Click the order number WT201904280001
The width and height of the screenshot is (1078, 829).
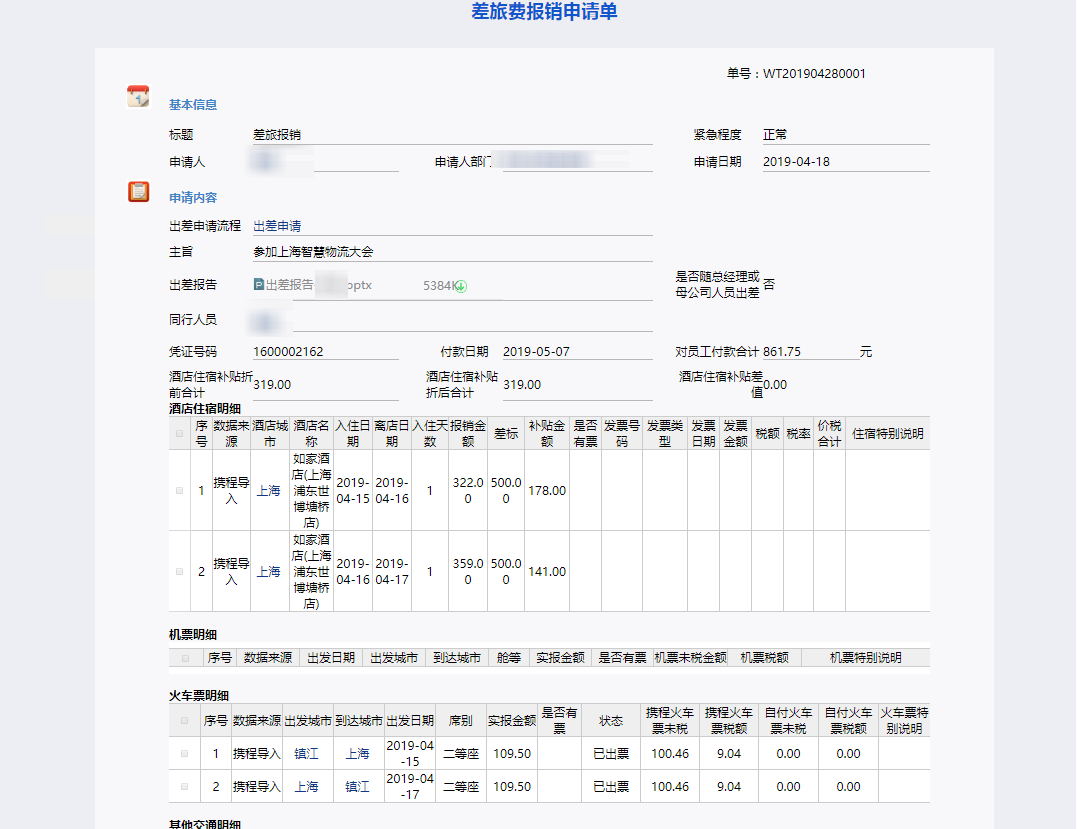click(814, 74)
